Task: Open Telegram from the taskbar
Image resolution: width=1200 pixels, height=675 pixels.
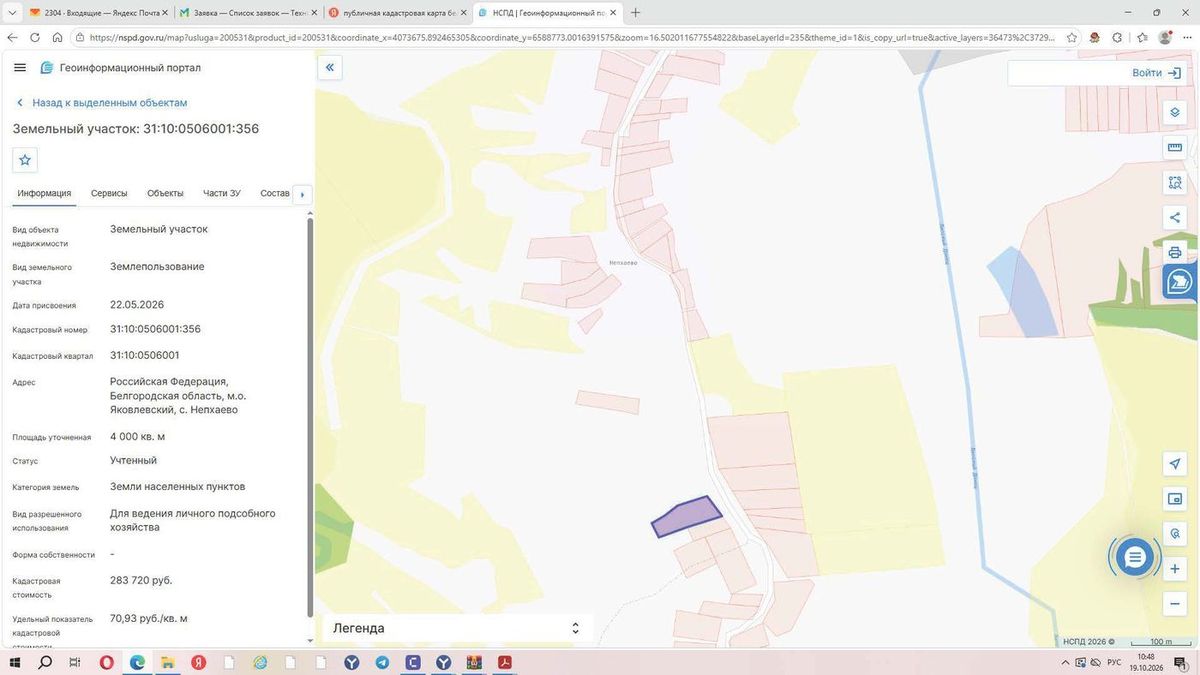Action: pos(382,663)
